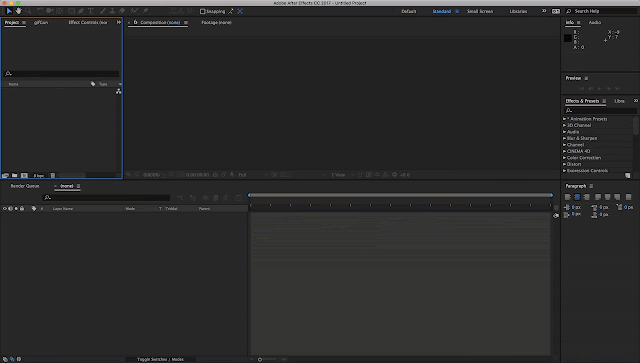Create a new folder in Project panel
640x363 pixels.
tap(15, 175)
